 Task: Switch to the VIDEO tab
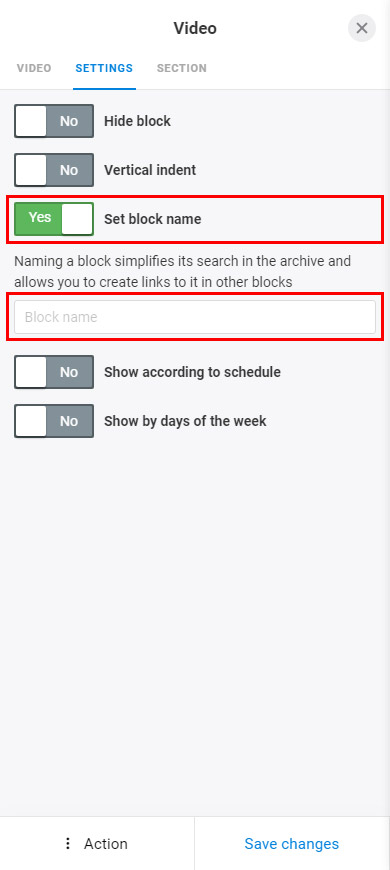(x=34, y=68)
